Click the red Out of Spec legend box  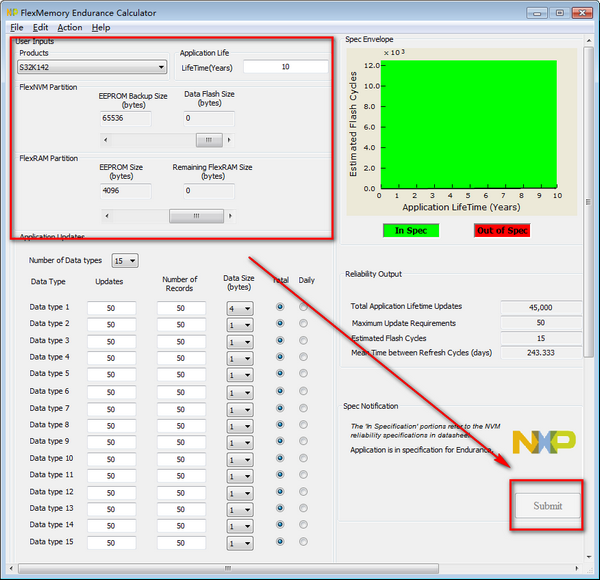click(502, 230)
